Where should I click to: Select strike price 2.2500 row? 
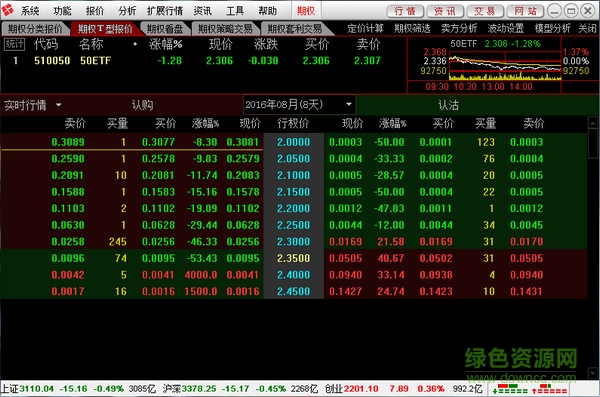[293, 225]
